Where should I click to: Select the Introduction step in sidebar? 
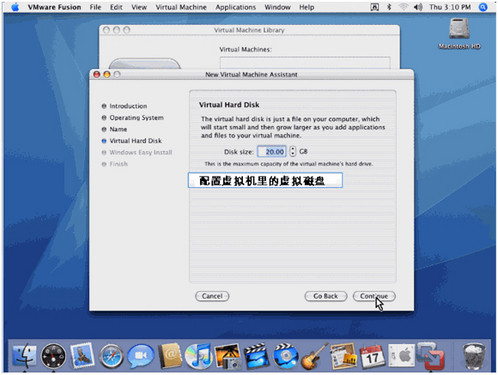click(x=124, y=106)
